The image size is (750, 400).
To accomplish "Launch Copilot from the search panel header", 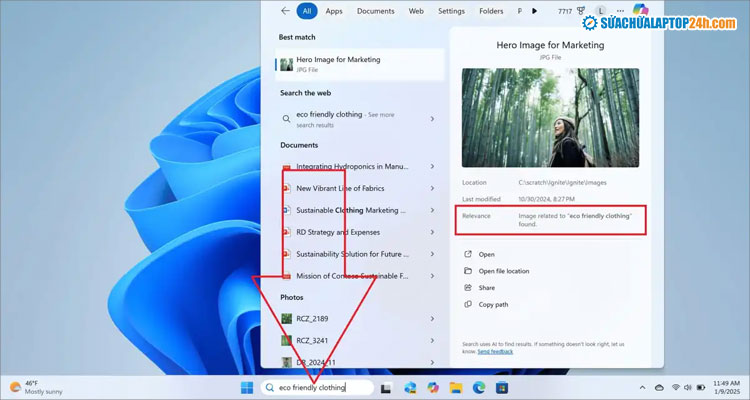I will 640,10.
